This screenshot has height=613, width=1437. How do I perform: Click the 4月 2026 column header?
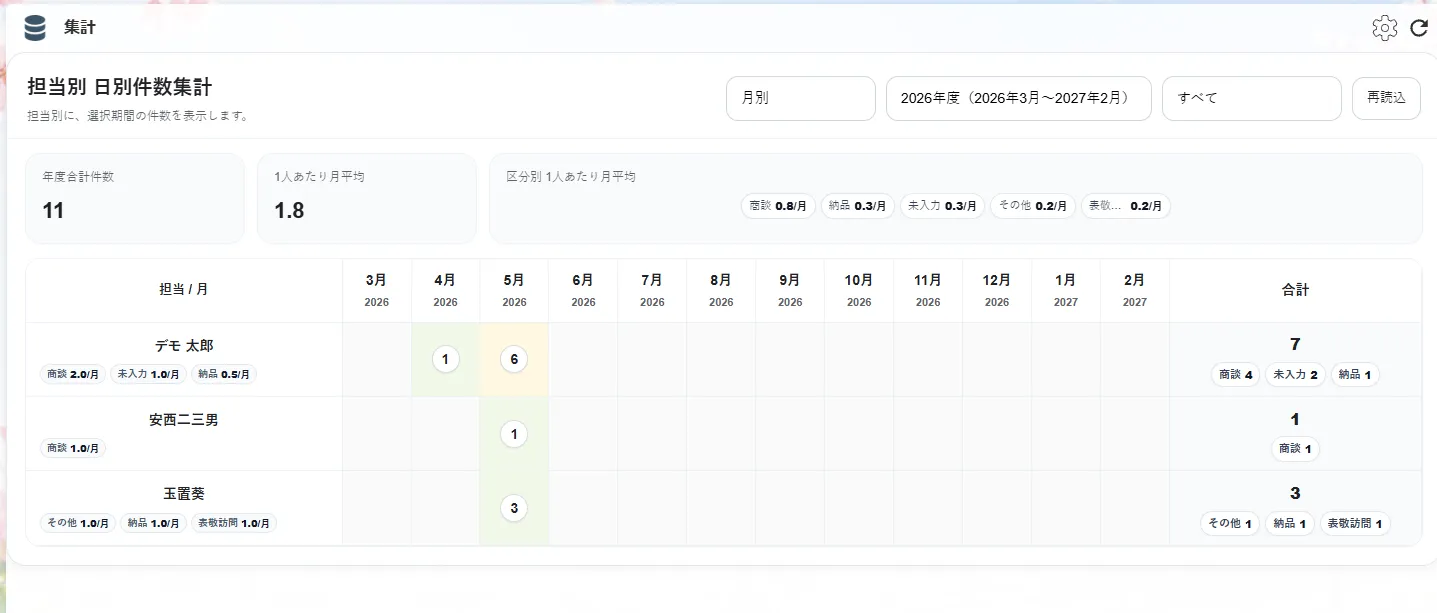click(x=446, y=290)
